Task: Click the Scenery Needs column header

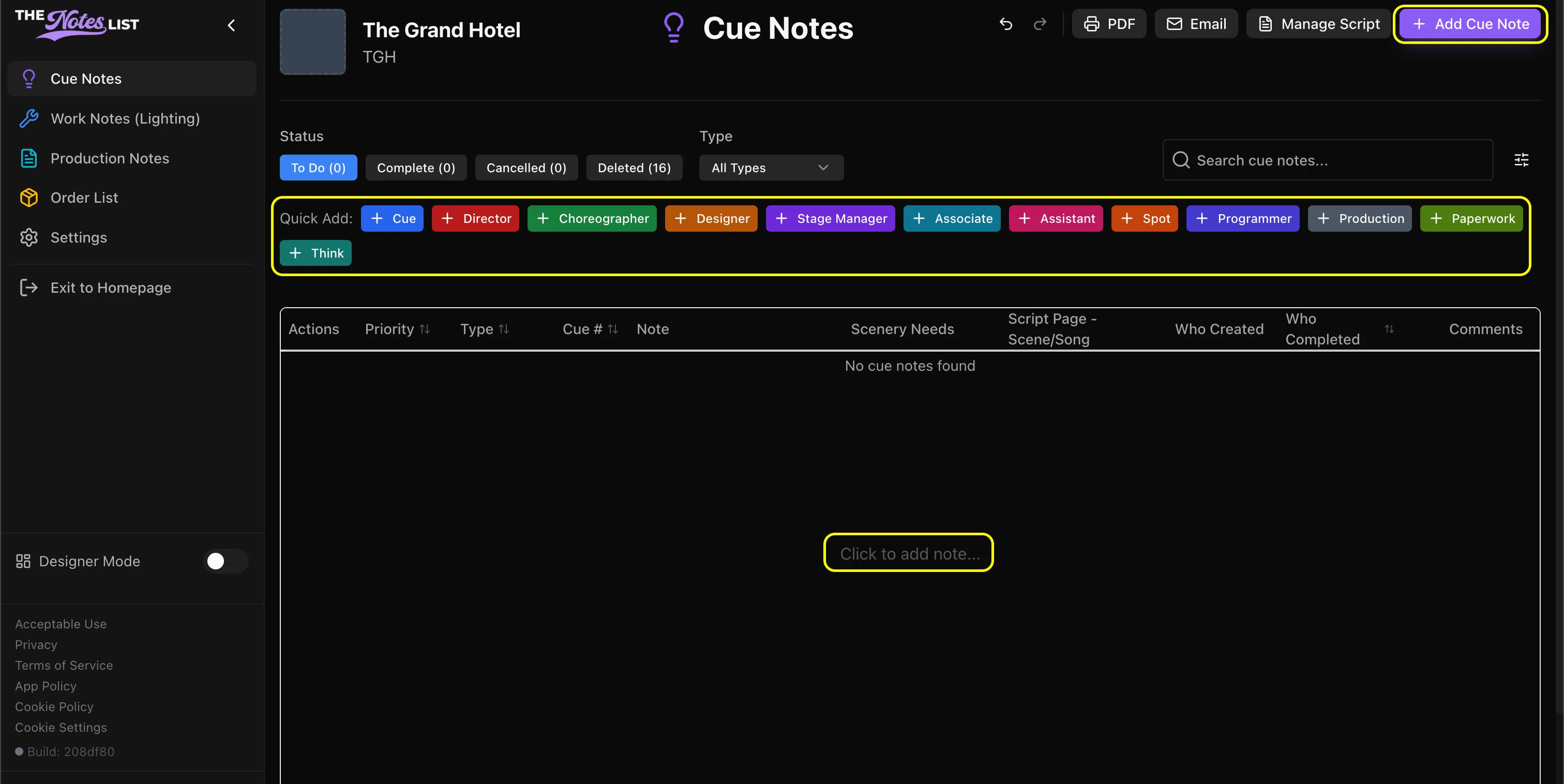Action: point(902,328)
